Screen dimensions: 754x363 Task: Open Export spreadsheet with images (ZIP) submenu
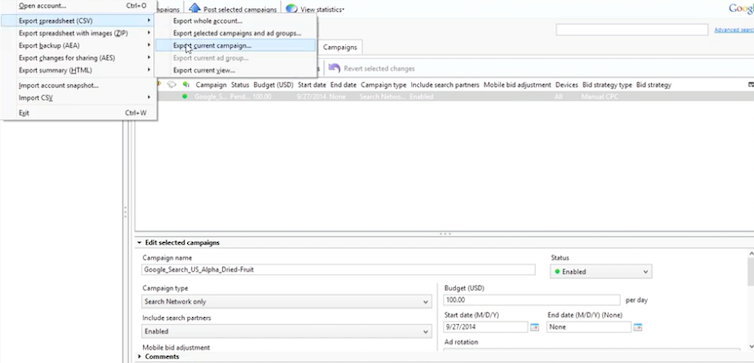(x=79, y=33)
